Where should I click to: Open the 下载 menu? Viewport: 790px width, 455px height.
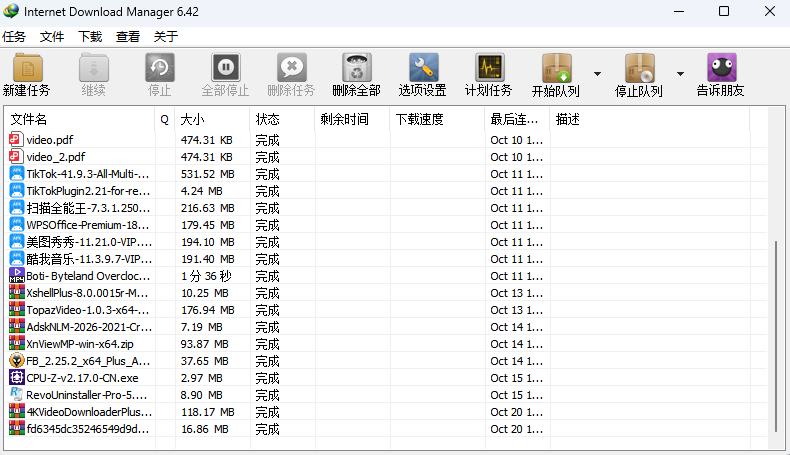click(90, 37)
